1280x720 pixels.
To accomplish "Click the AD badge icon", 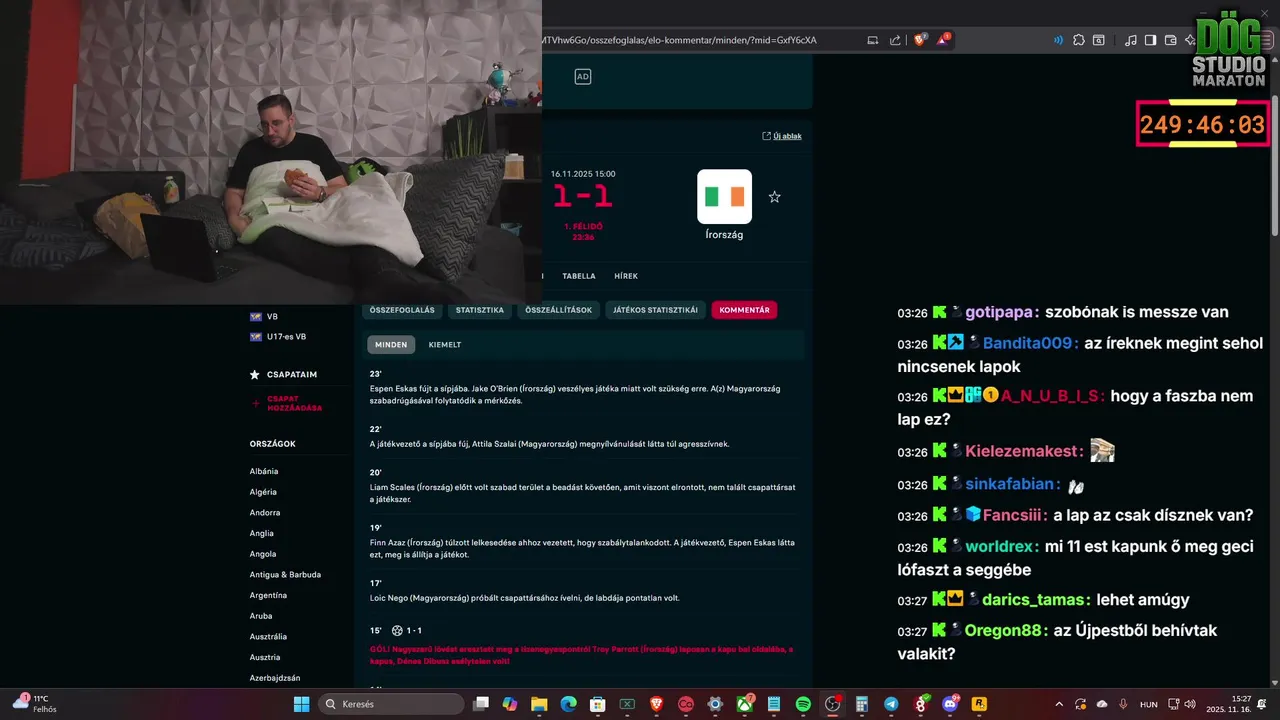I will pyautogui.click(x=583, y=77).
